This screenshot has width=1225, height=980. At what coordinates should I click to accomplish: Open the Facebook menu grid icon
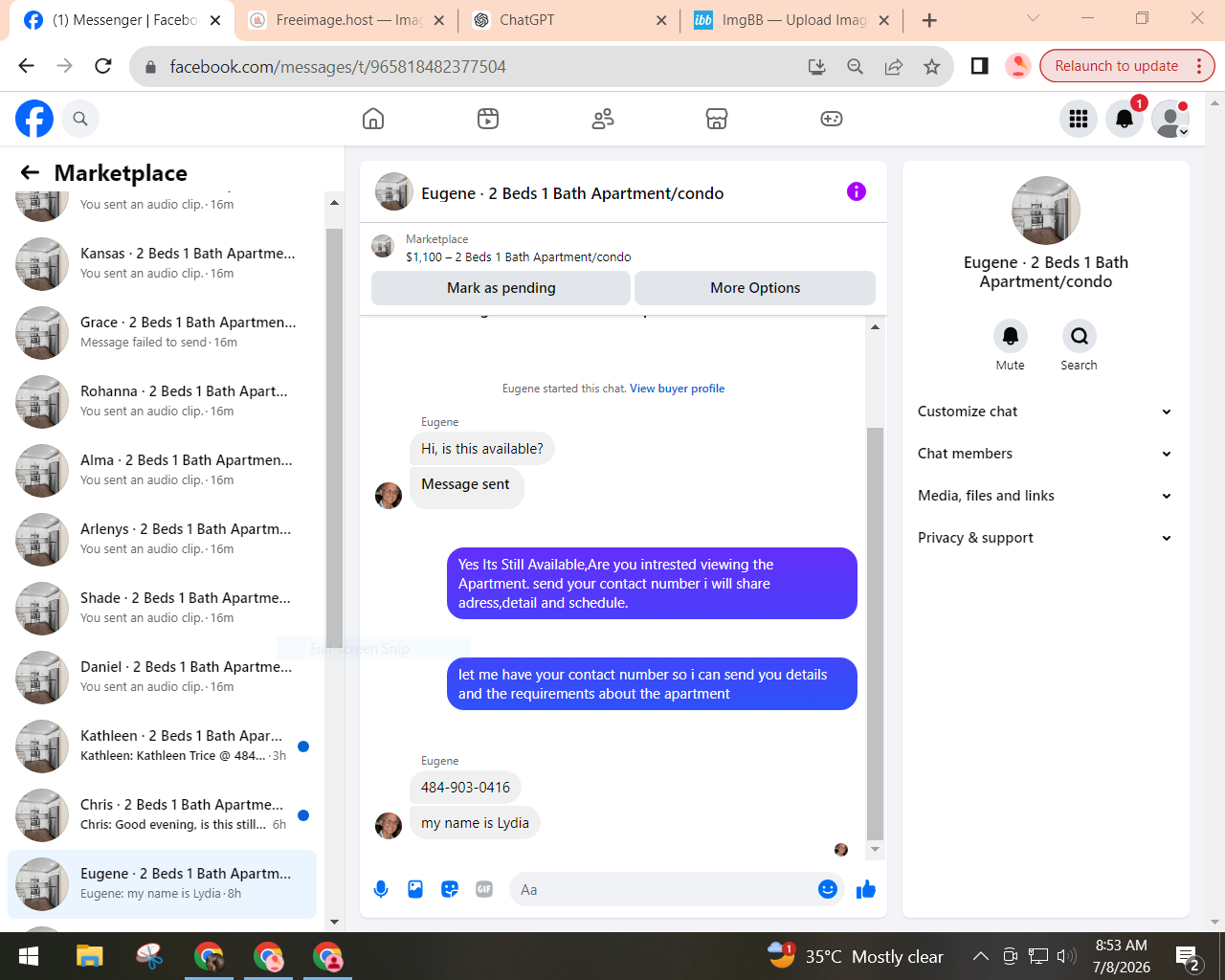[x=1079, y=119]
